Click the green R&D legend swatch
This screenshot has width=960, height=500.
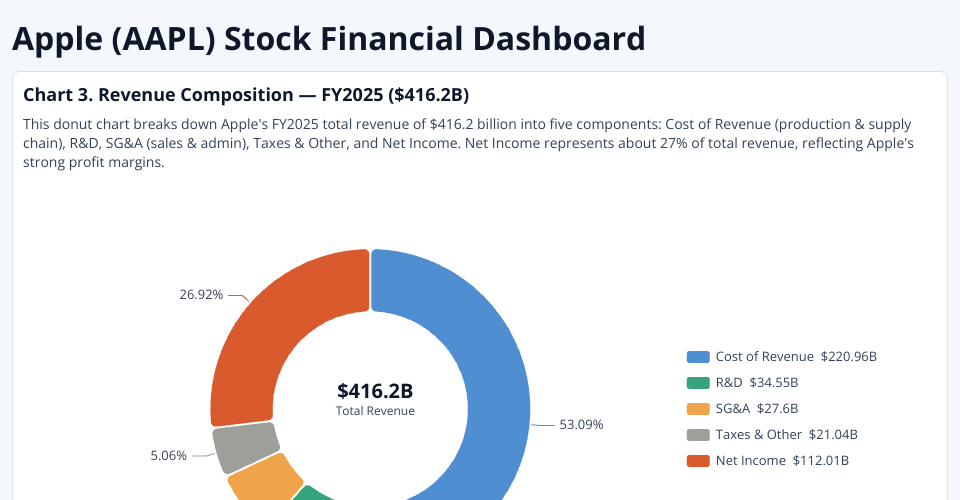(x=698, y=383)
